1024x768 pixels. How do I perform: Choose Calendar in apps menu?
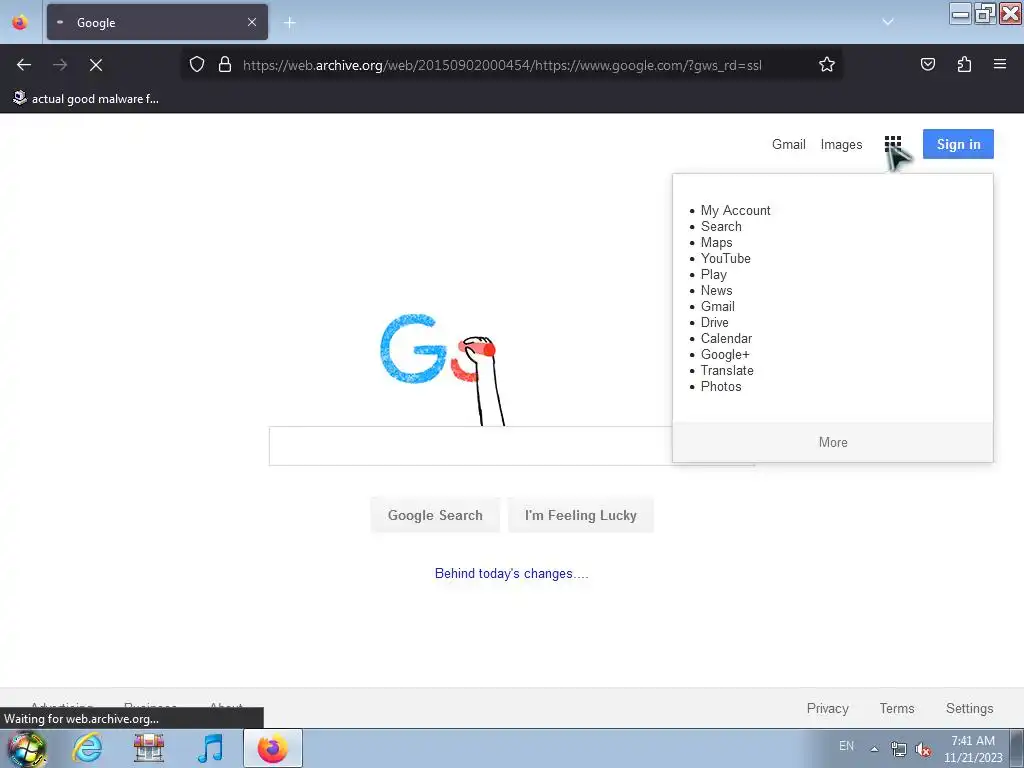coord(726,338)
